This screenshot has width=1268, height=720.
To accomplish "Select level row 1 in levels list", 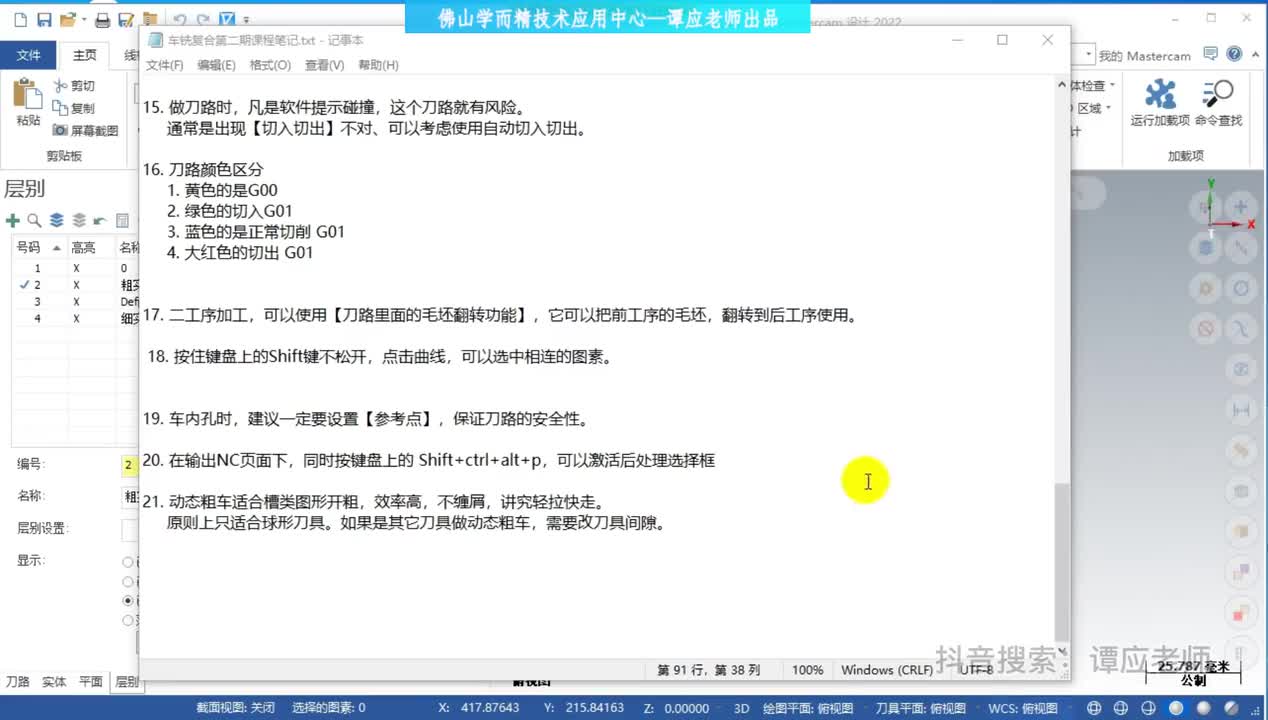I will pyautogui.click(x=75, y=268).
